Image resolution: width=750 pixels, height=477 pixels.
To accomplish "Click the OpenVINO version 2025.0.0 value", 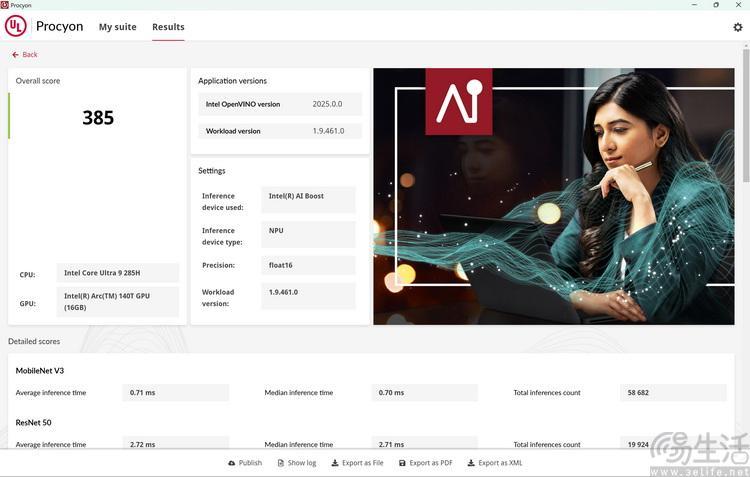I will (327, 104).
